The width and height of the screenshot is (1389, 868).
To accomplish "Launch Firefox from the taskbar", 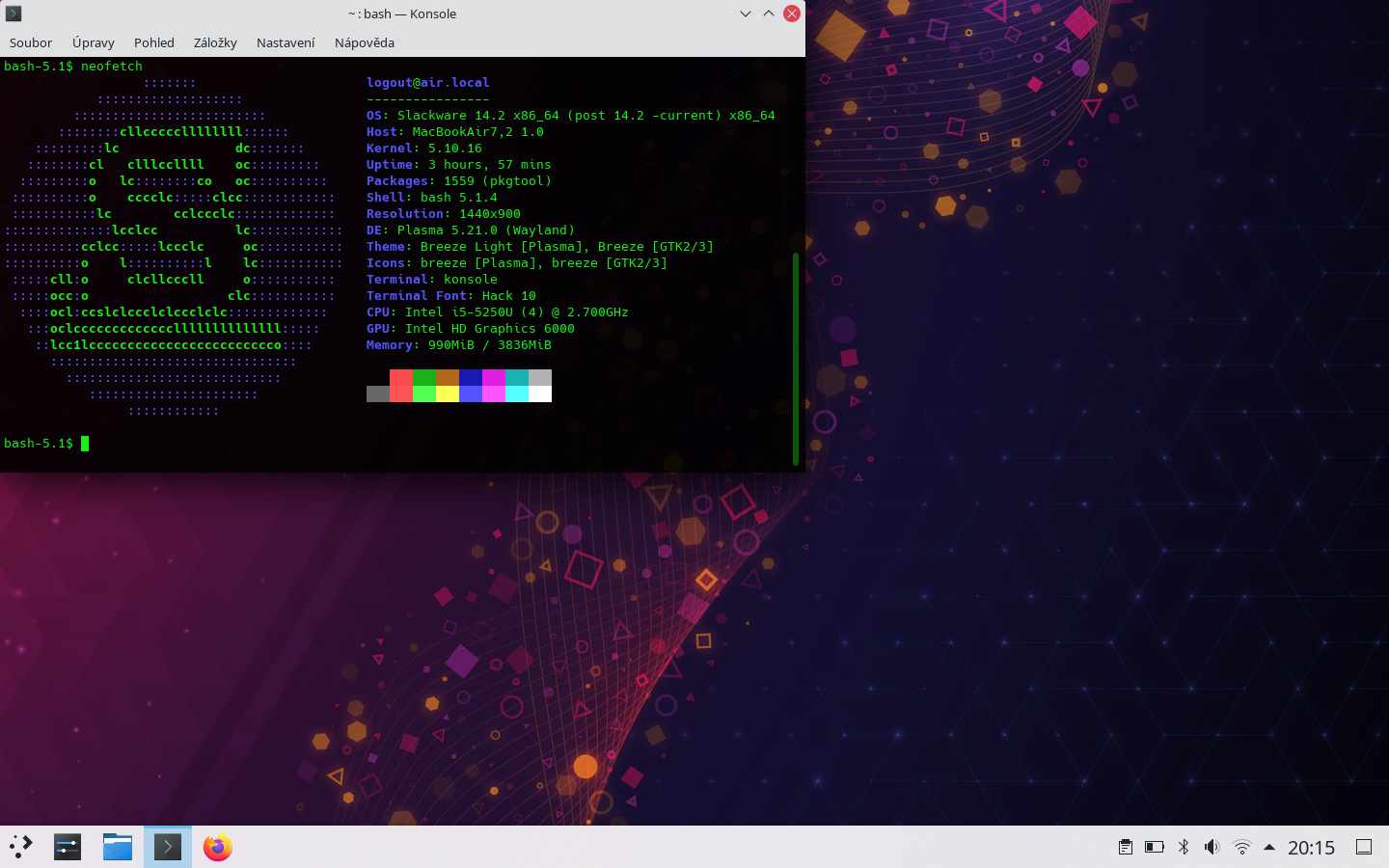I will point(218,847).
